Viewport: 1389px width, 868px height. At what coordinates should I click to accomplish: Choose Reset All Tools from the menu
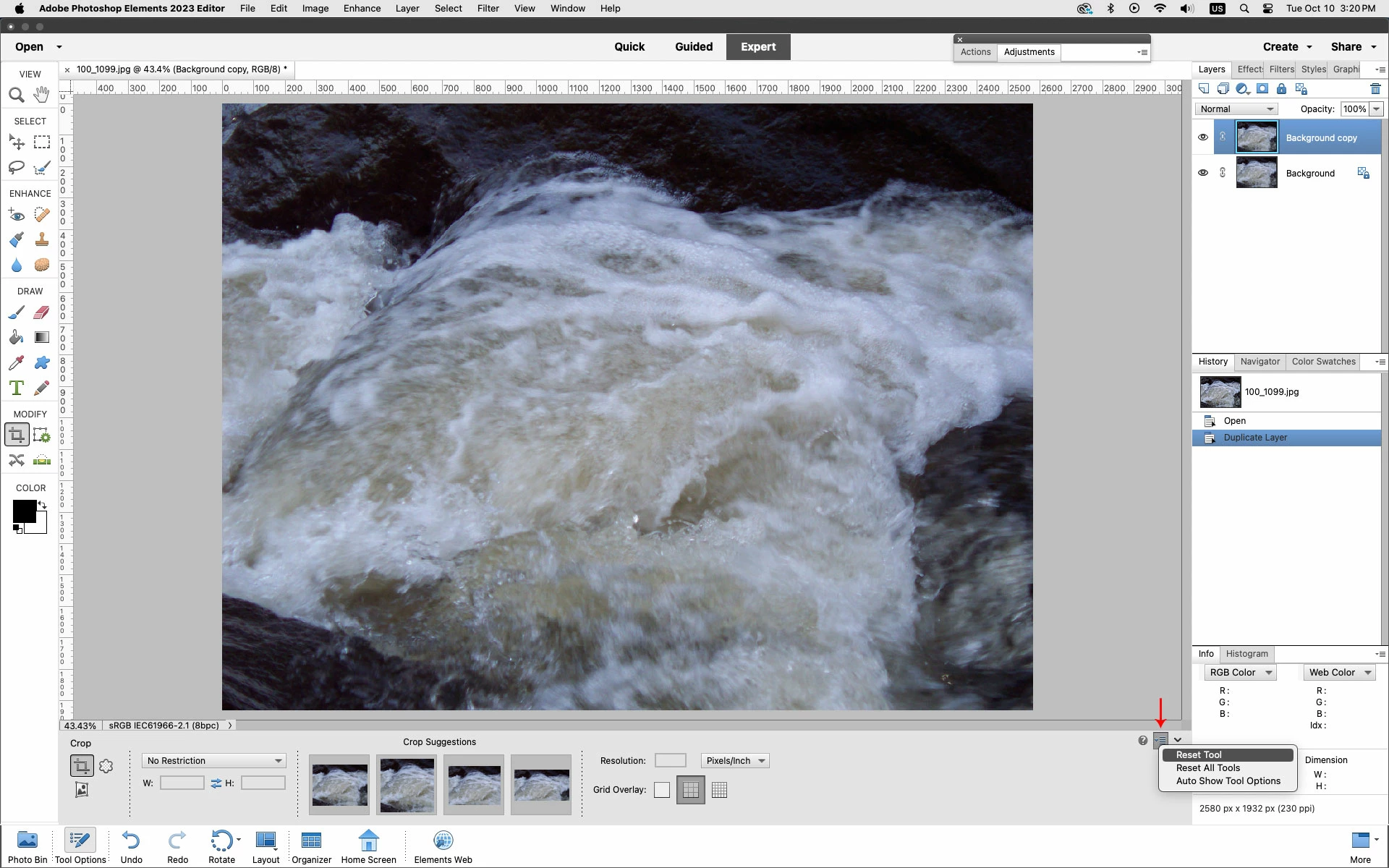1207,768
